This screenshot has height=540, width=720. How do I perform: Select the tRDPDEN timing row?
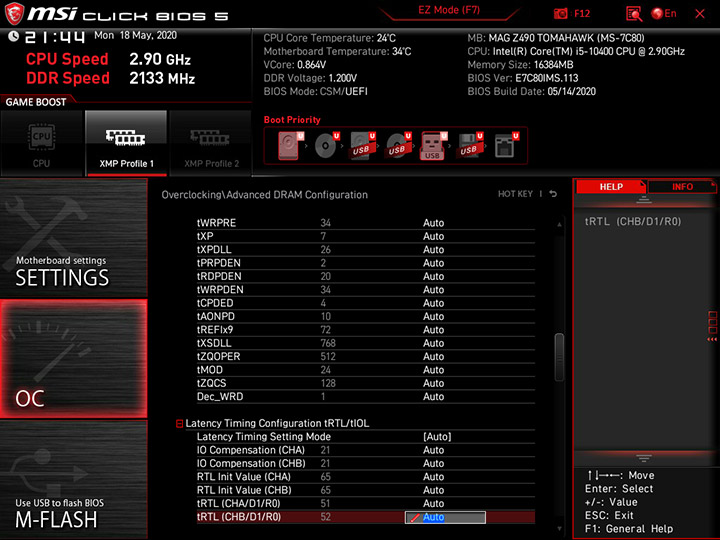(366, 276)
